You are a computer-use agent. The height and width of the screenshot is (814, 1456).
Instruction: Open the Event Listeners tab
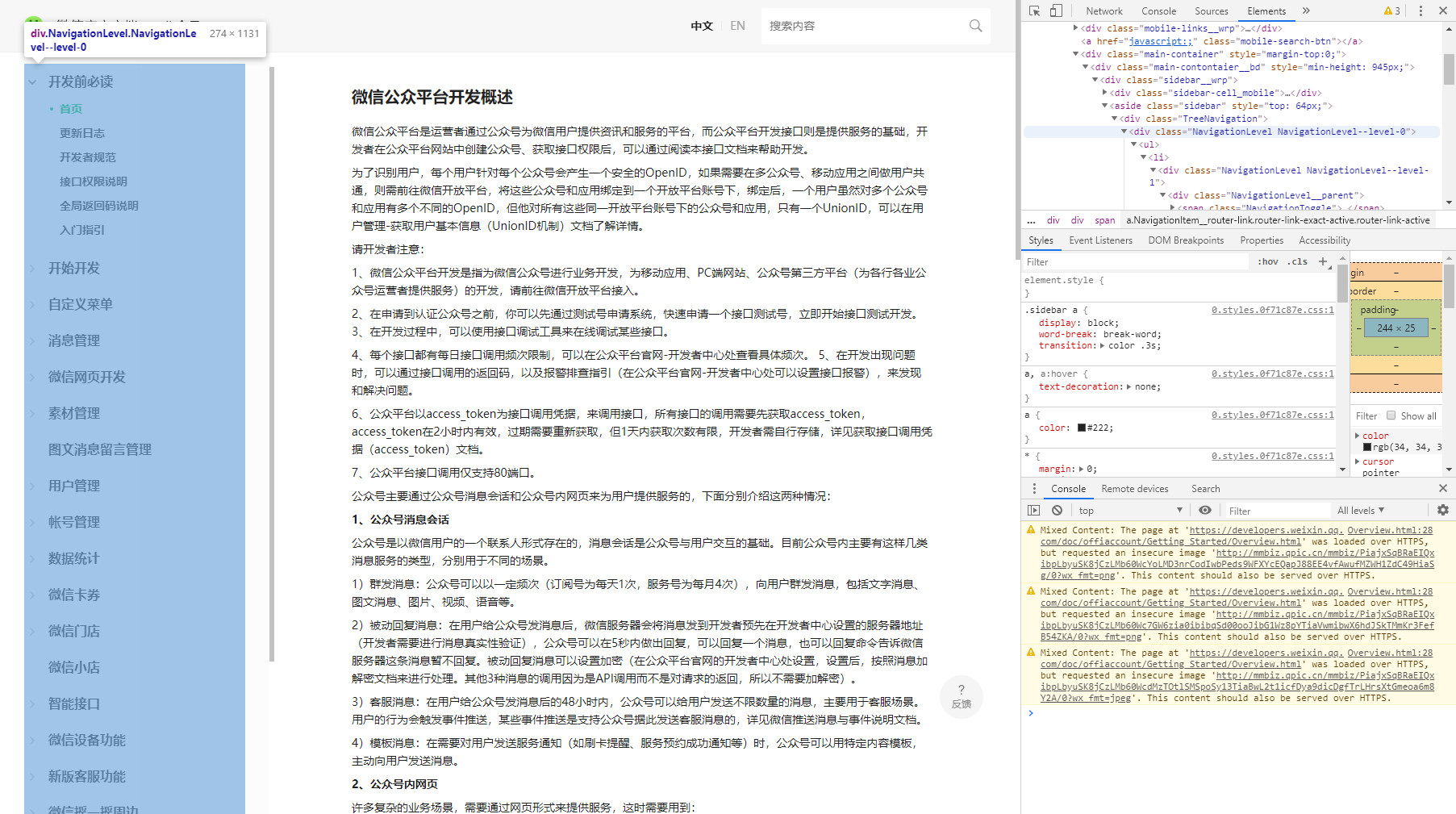tap(1100, 240)
